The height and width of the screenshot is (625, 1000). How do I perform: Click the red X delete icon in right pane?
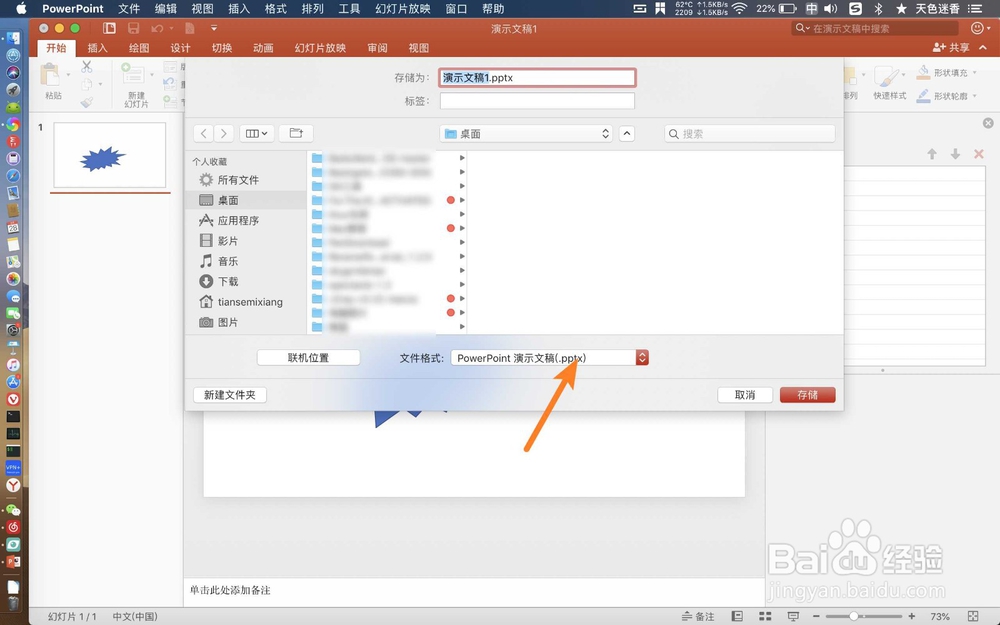click(x=979, y=154)
